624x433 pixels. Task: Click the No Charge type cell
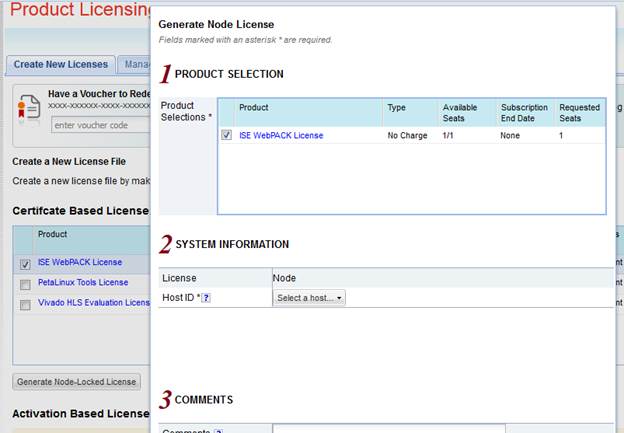[x=407, y=135]
